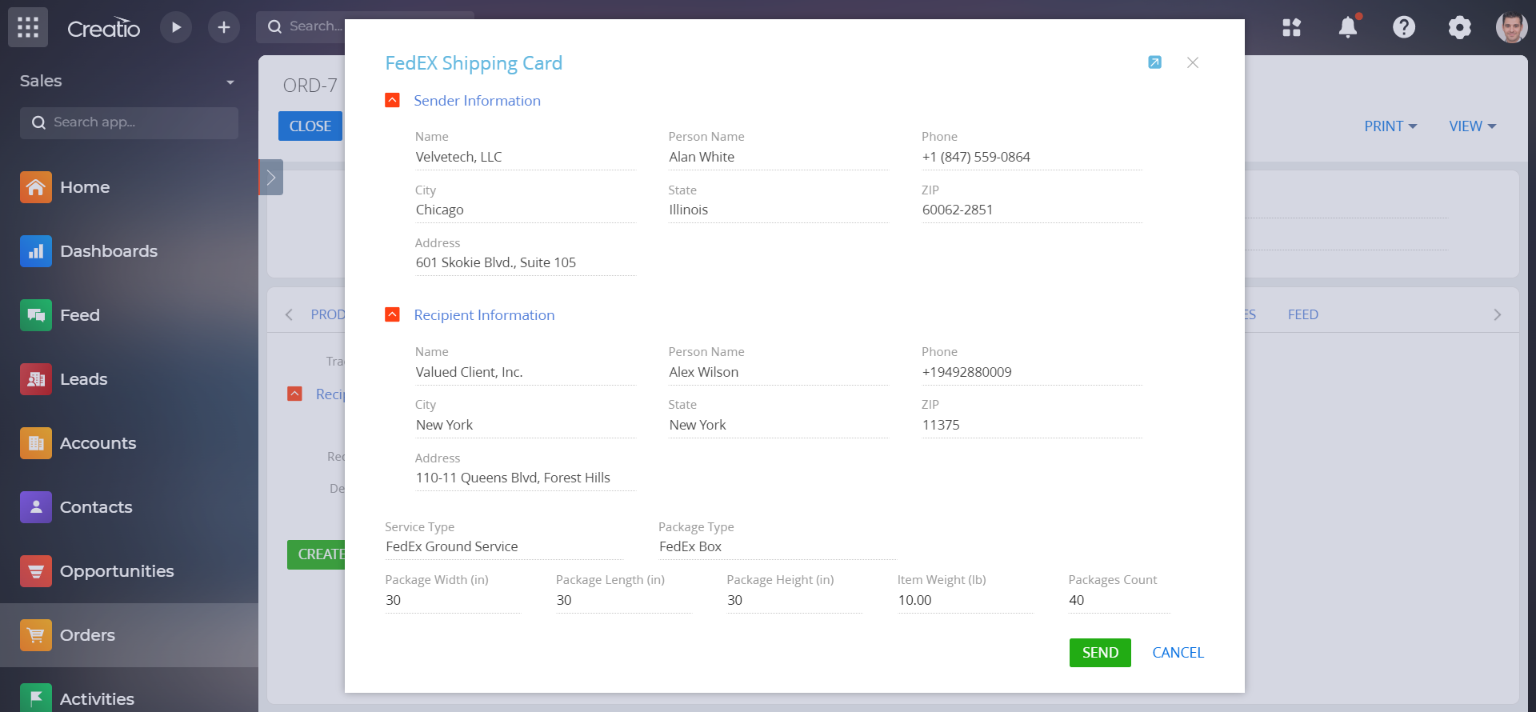This screenshot has width=1536, height=712.
Task: Edit the sender Person Name Alan White
Action: (778, 157)
